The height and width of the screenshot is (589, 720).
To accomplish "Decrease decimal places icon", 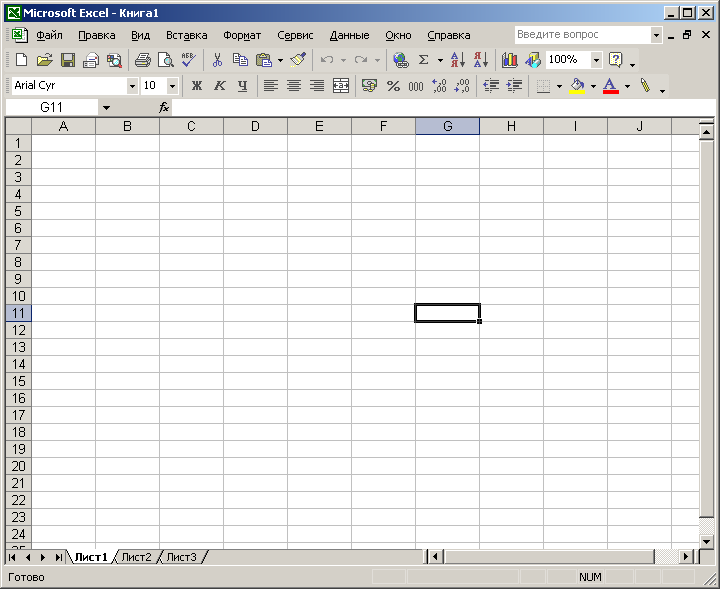I will [462, 86].
